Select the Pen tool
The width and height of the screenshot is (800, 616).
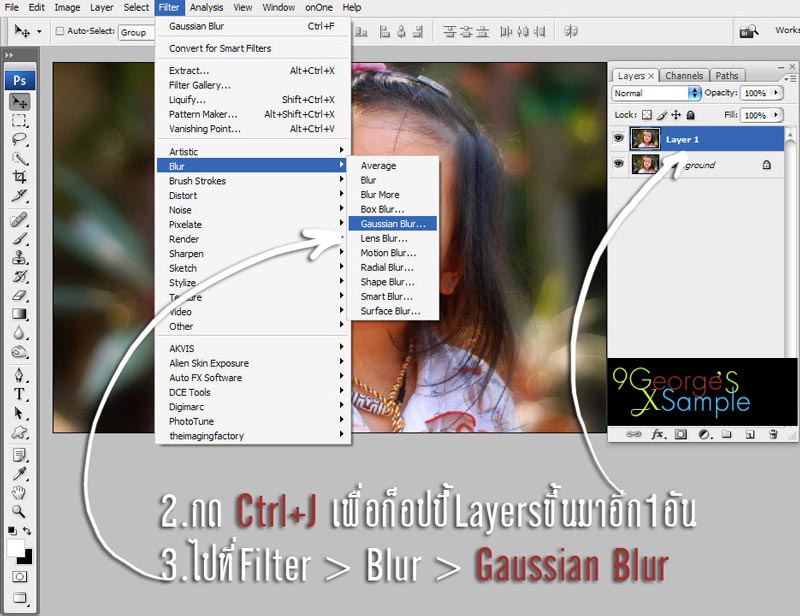[x=19, y=376]
